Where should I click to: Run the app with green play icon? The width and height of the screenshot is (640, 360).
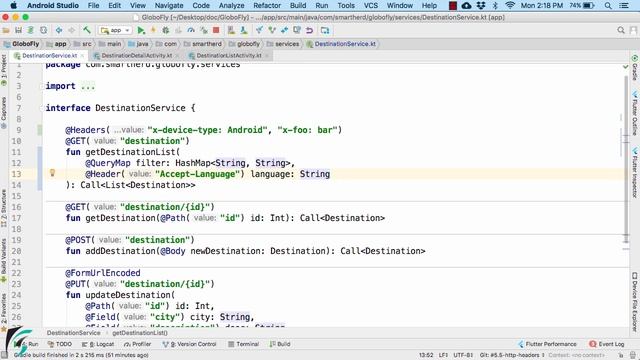pyautogui.click(x=141, y=30)
